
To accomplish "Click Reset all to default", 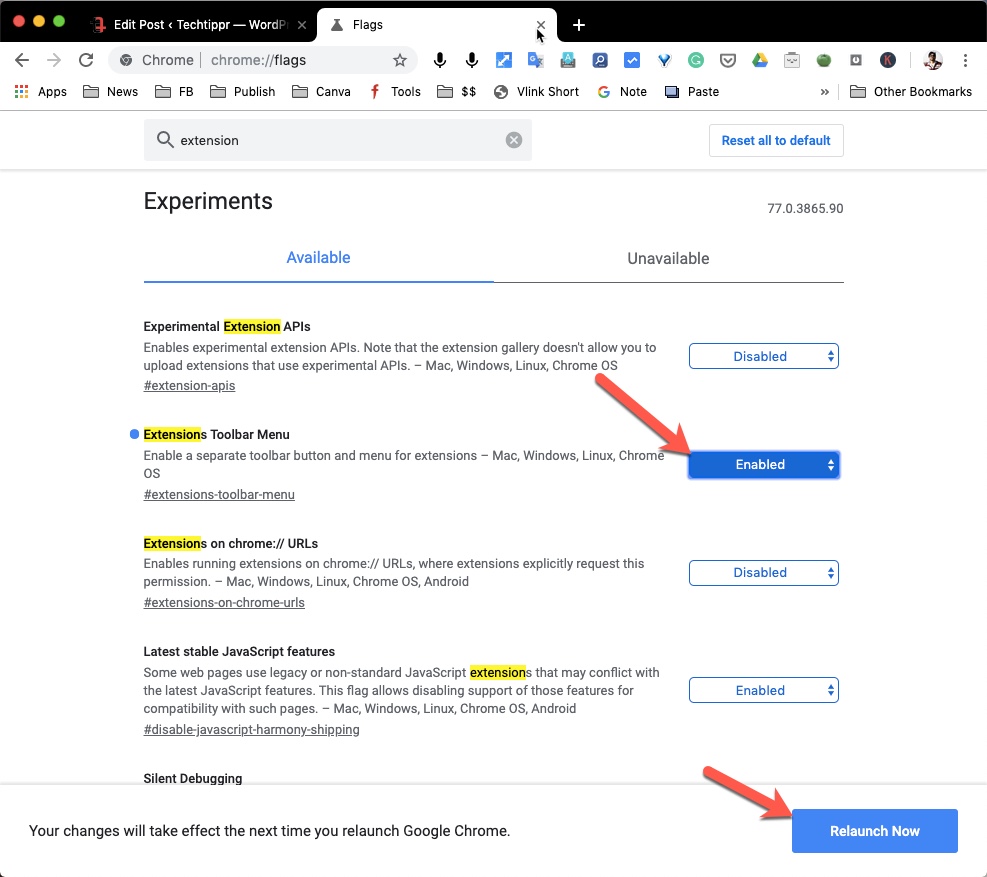I will (776, 140).
